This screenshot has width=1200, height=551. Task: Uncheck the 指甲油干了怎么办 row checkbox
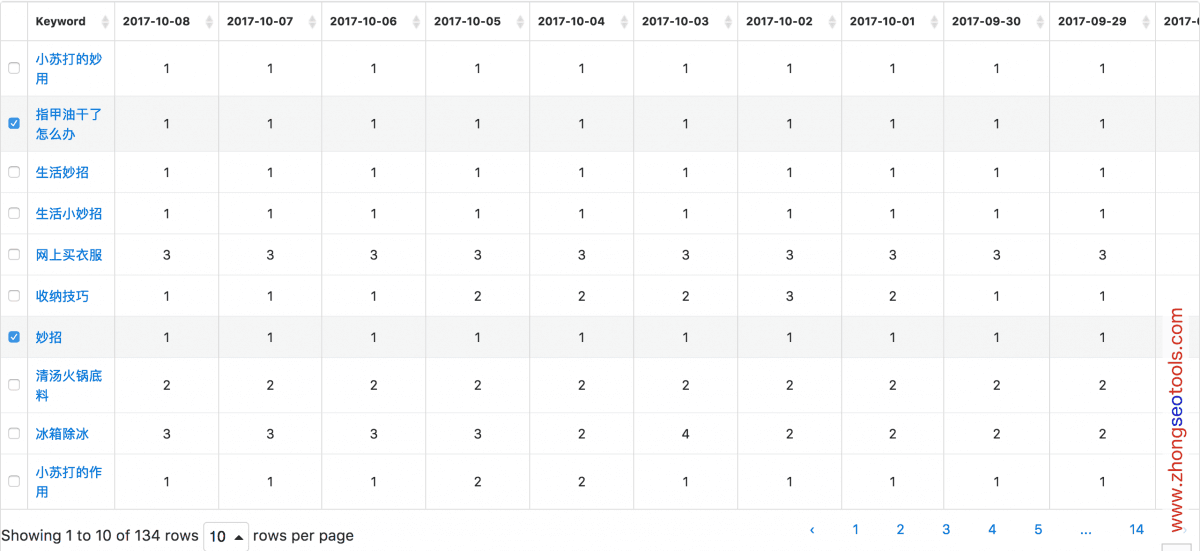coord(14,123)
